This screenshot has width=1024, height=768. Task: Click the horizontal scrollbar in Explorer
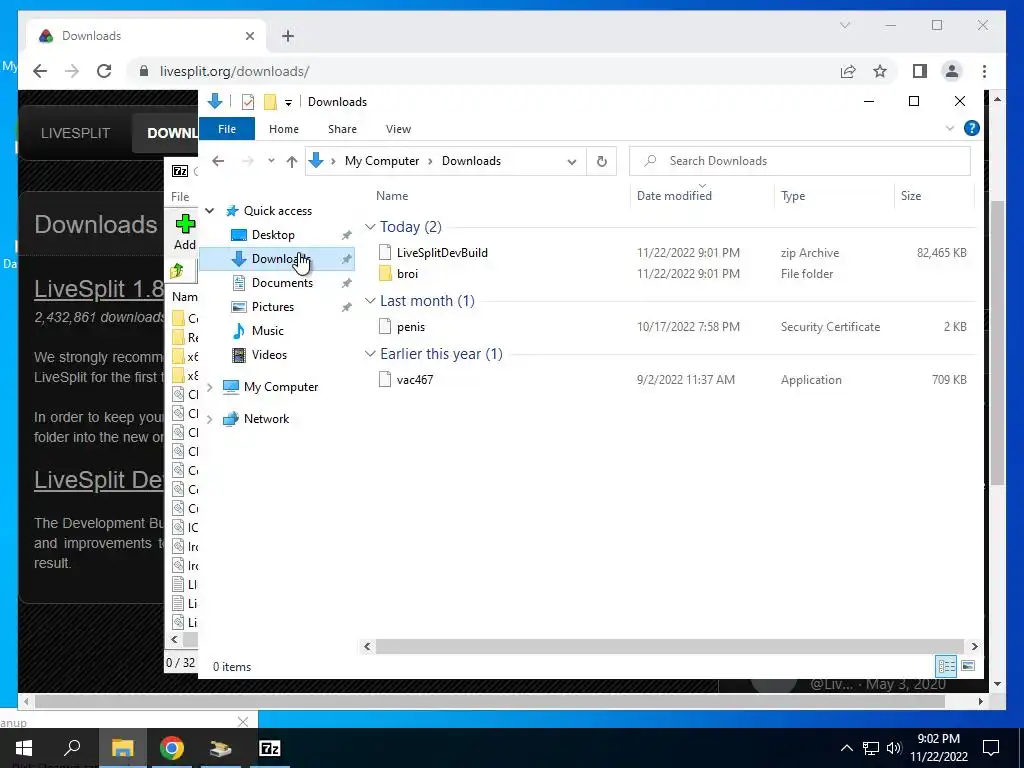pyautogui.click(x=669, y=647)
